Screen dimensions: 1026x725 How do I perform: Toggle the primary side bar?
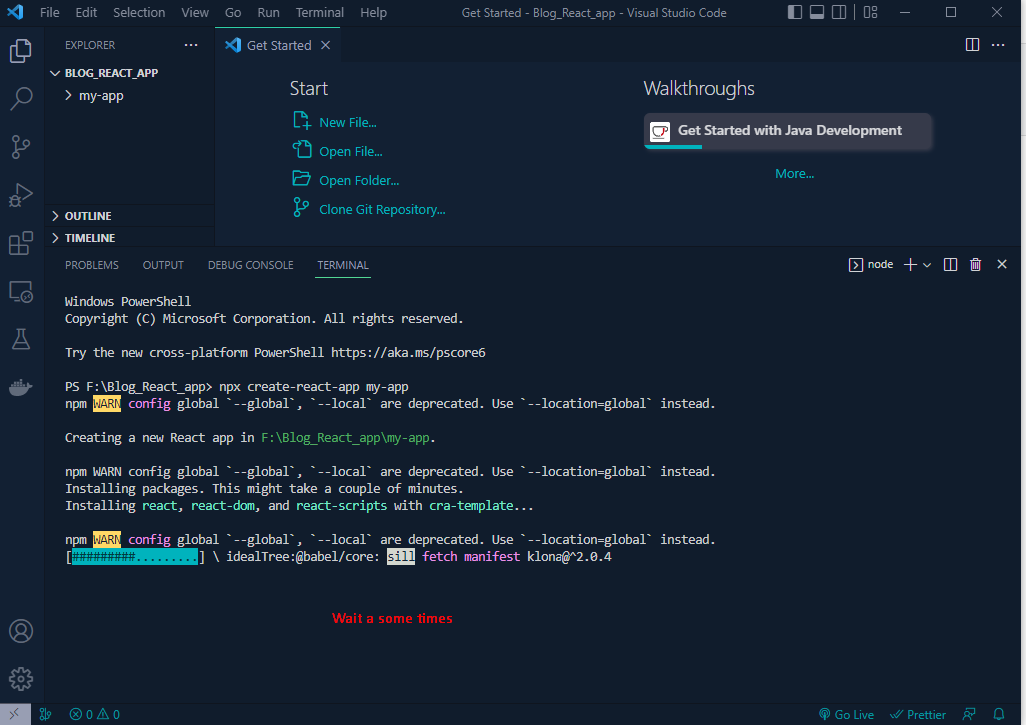[795, 12]
